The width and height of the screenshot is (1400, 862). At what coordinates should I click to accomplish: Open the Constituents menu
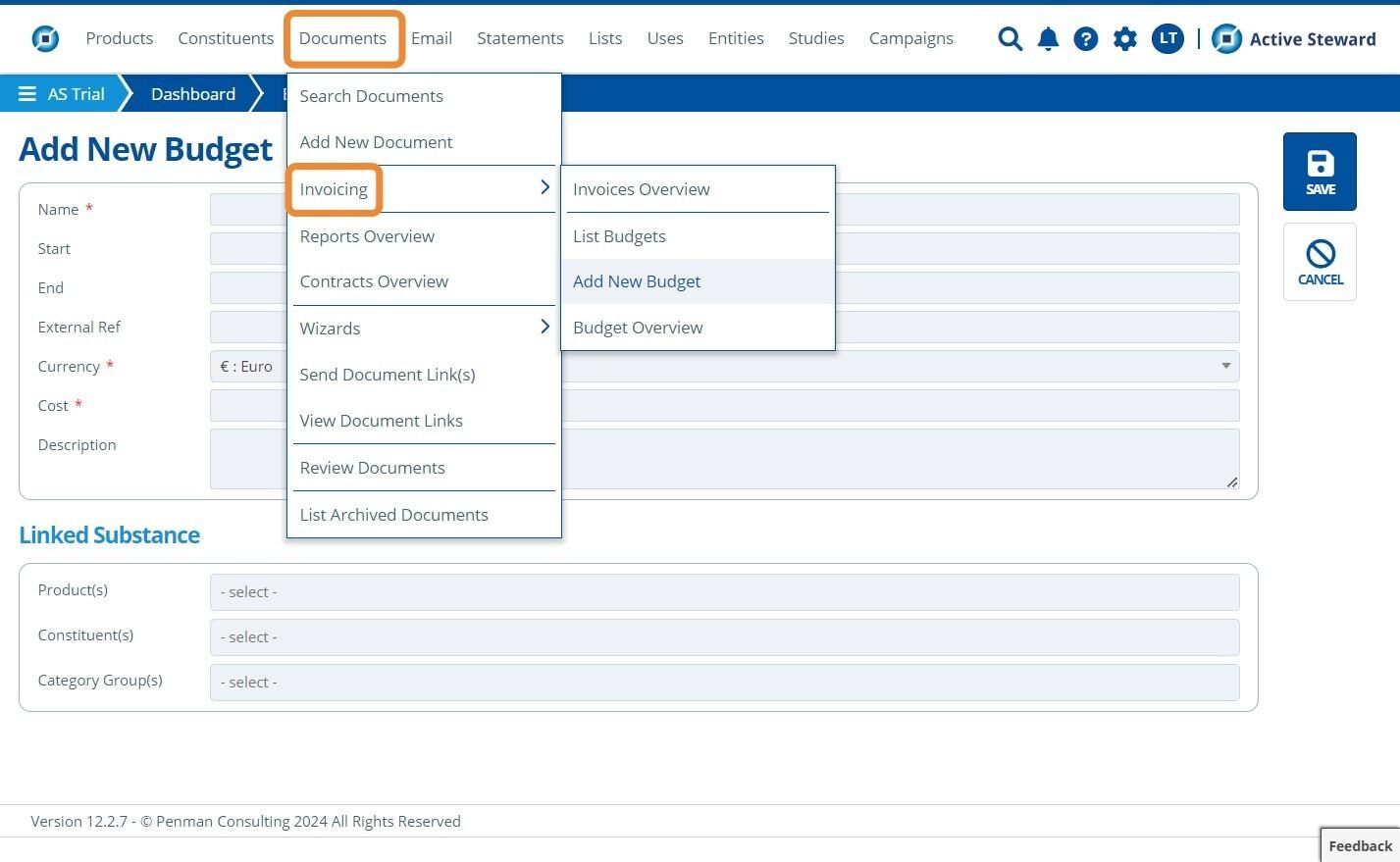point(226,38)
